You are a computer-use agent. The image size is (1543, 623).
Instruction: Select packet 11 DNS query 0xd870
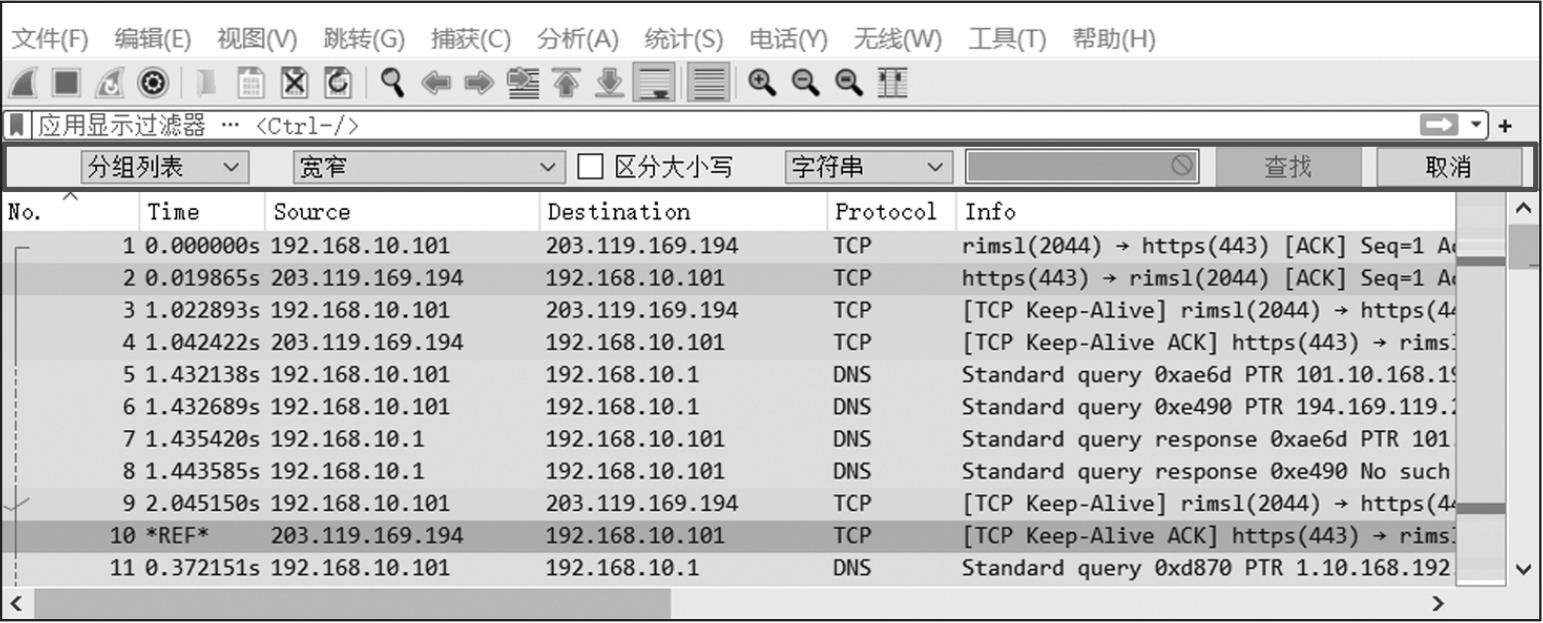pyautogui.click(x=729, y=568)
